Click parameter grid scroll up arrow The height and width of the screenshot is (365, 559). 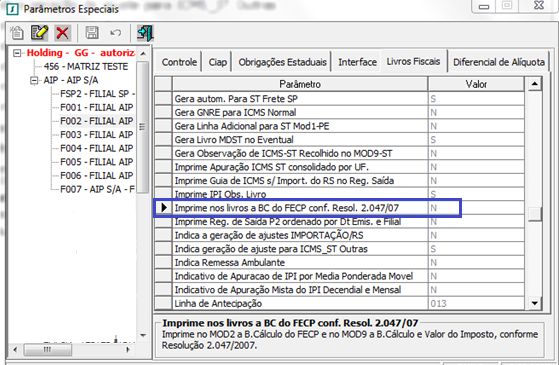(x=534, y=84)
